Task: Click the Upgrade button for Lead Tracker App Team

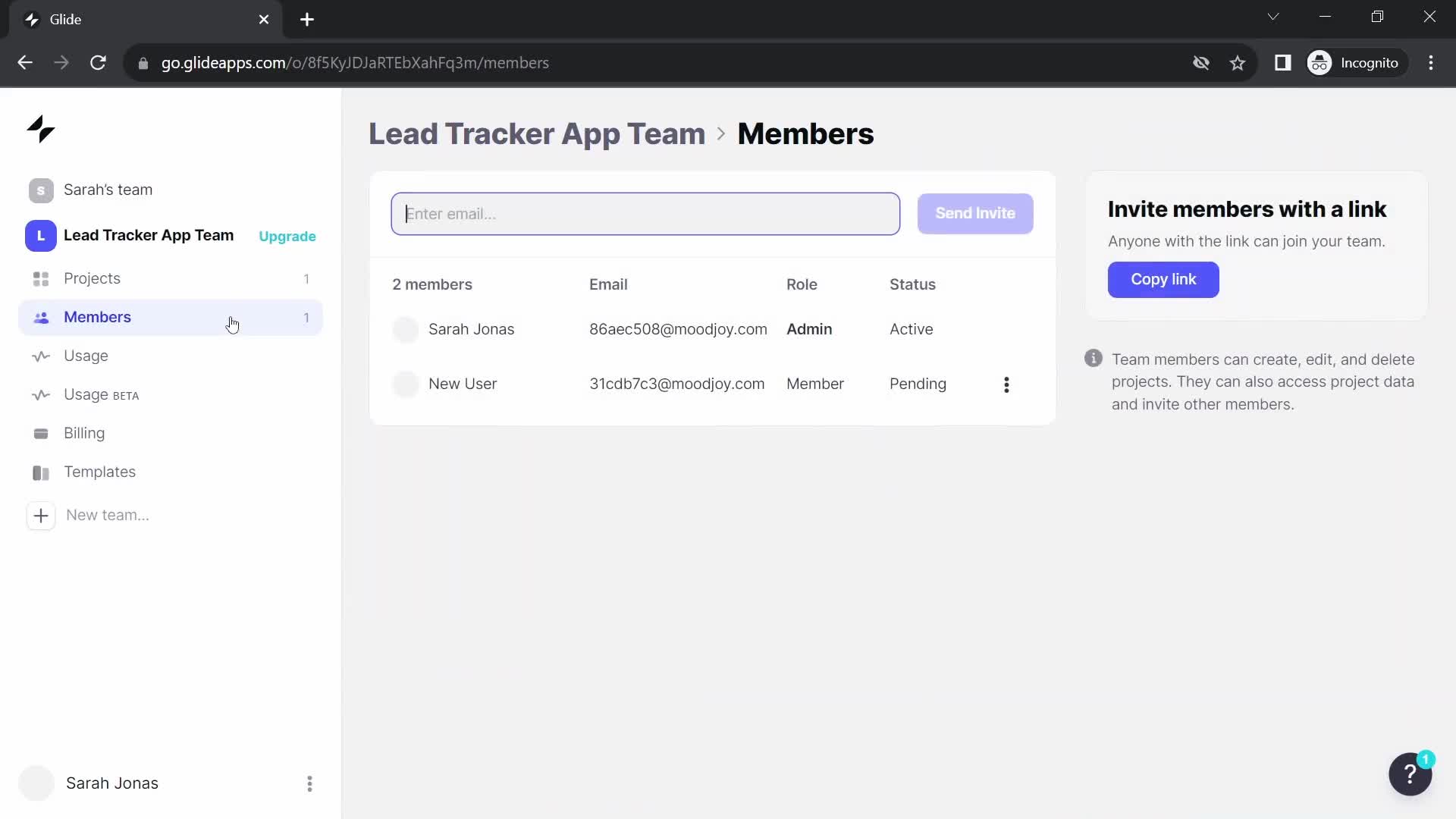Action: pos(288,236)
